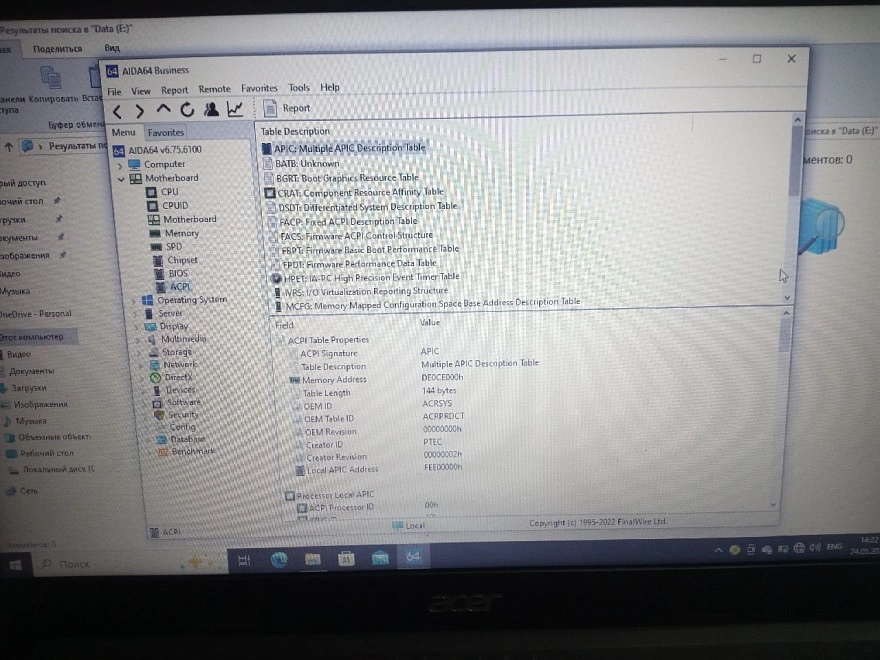The height and width of the screenshot is (660, 880).
Task: Expand the Computer tree node
Action: point(120,166)
